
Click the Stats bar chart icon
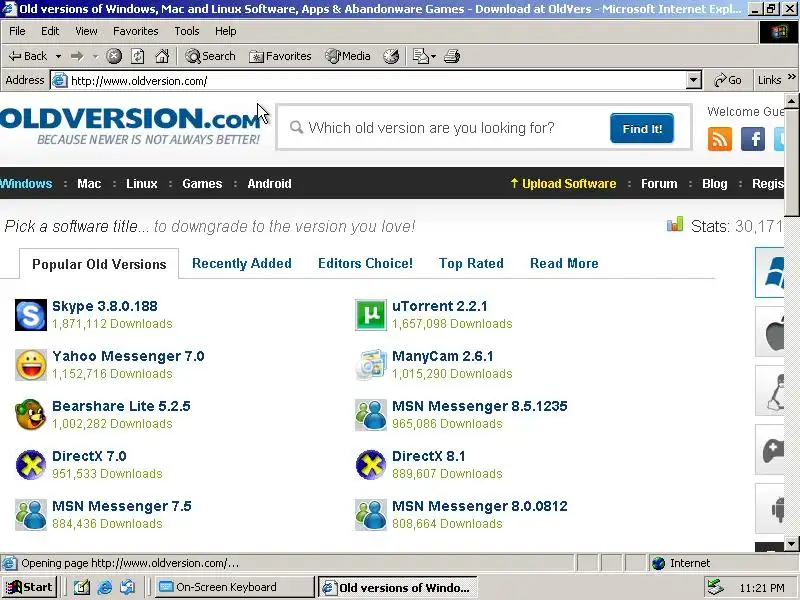click(675, 224)
